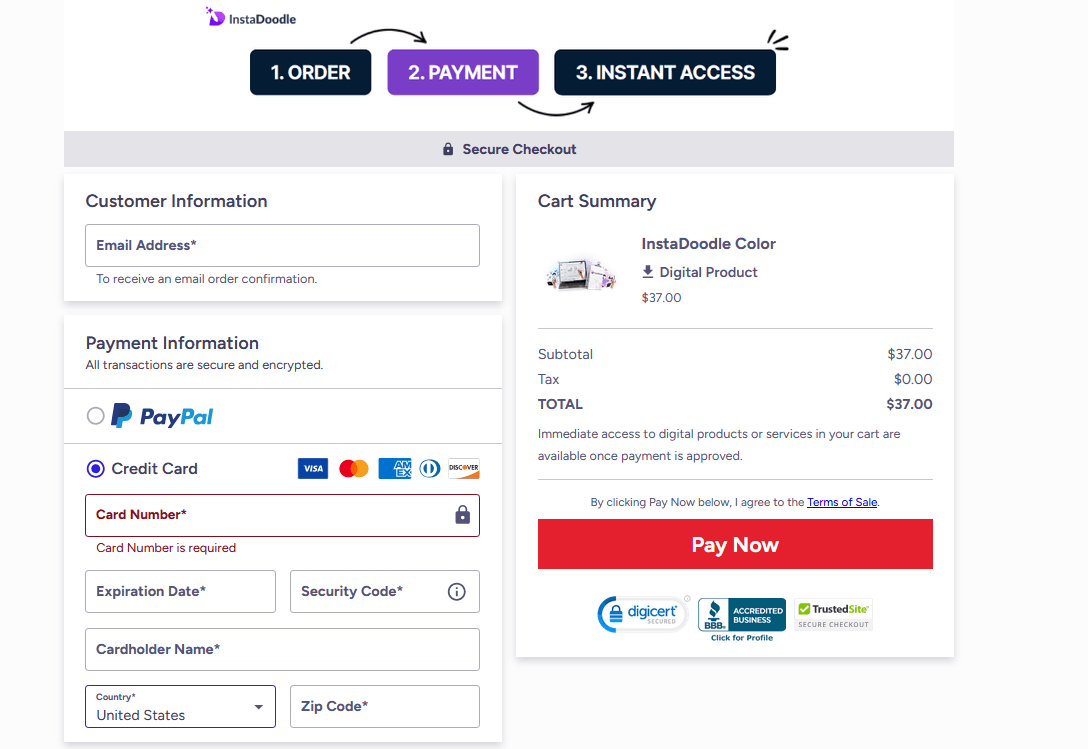The height and width of the screenshot is (749, 1088).
Task: Open the Country dropdown
Action: [180, 706]
